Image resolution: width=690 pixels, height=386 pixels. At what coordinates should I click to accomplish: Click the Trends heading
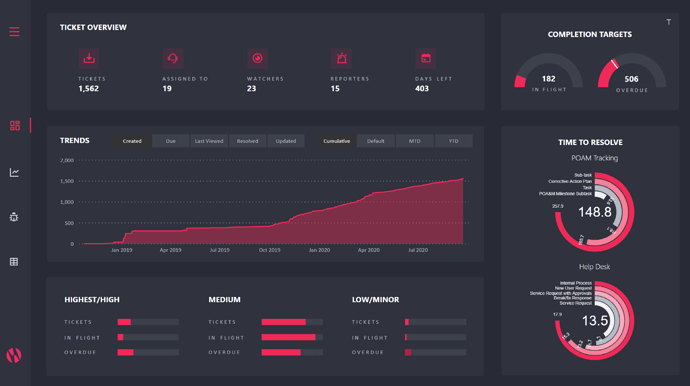tap(74, 140)
